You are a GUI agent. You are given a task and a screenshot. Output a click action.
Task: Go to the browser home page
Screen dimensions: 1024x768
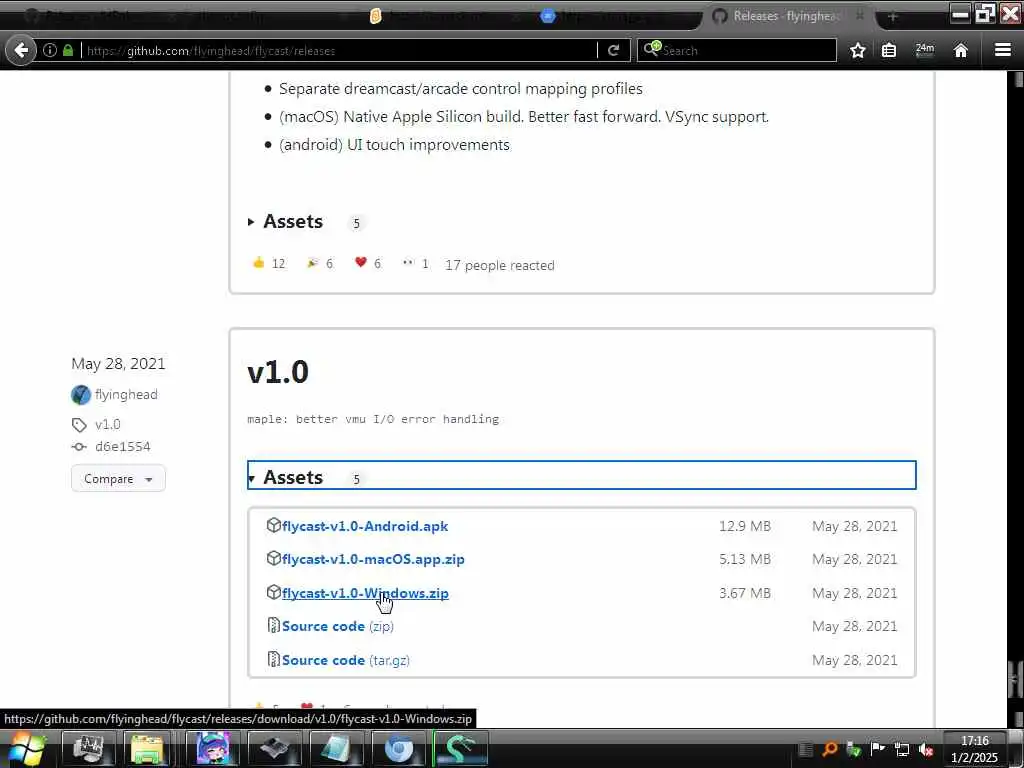coord(960,50)
